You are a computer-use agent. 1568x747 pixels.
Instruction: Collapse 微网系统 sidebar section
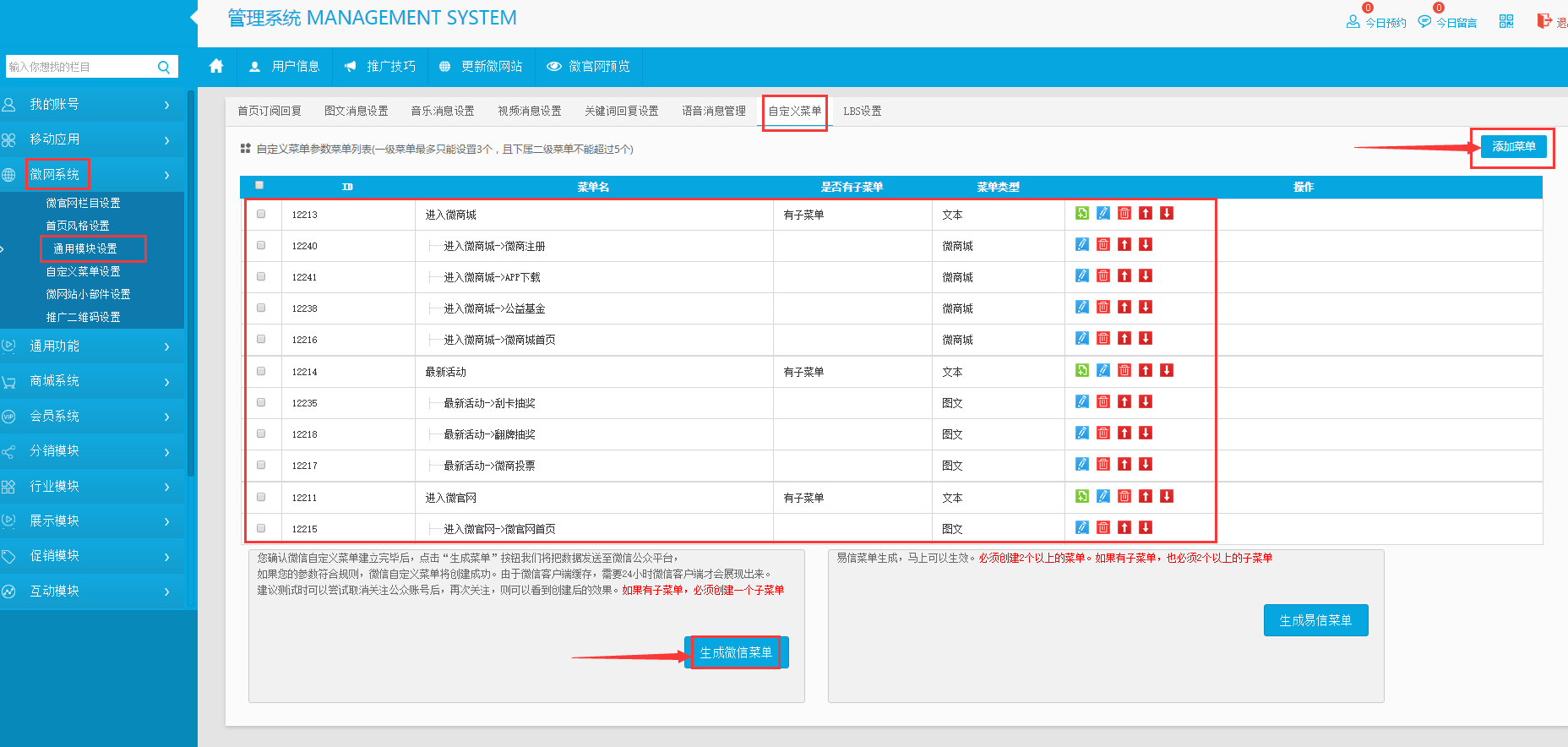(92, 175)
